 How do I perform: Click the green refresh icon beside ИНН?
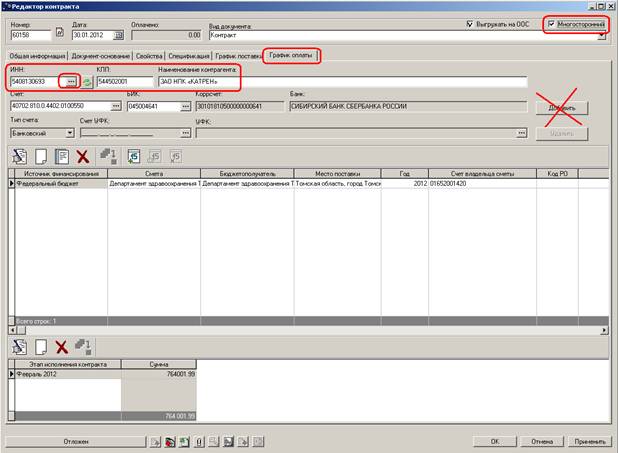pos(86,82)
